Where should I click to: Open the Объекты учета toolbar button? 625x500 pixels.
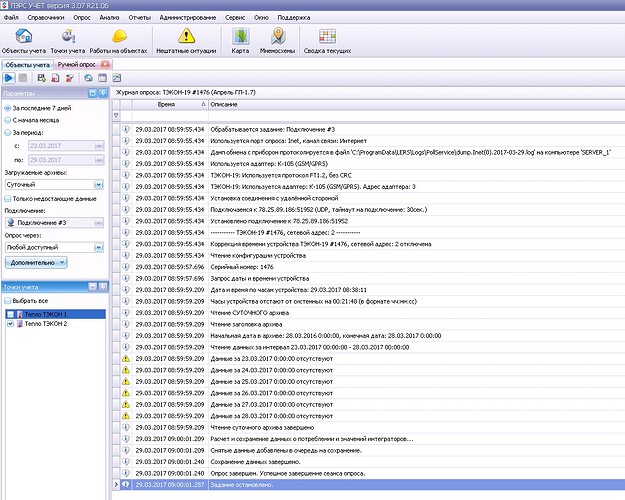(x=24, y=41)
